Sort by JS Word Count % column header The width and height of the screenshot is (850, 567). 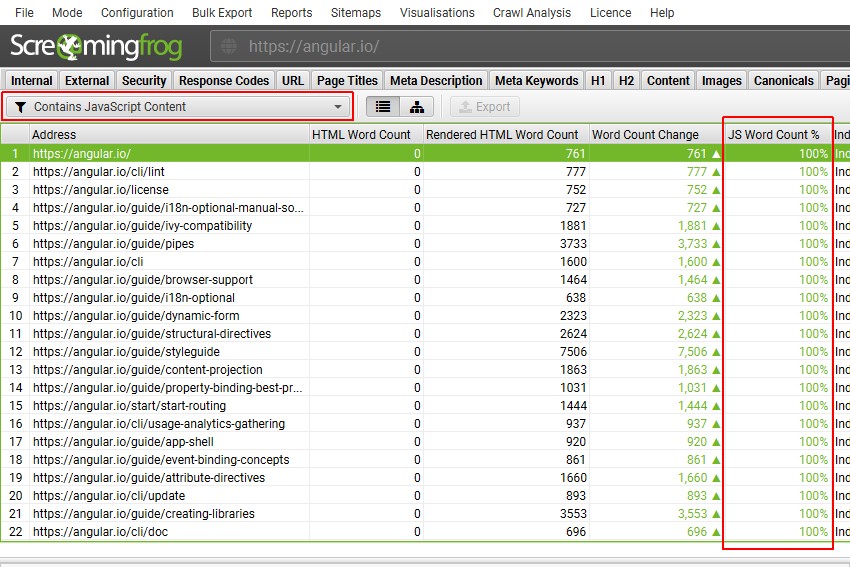773,134
